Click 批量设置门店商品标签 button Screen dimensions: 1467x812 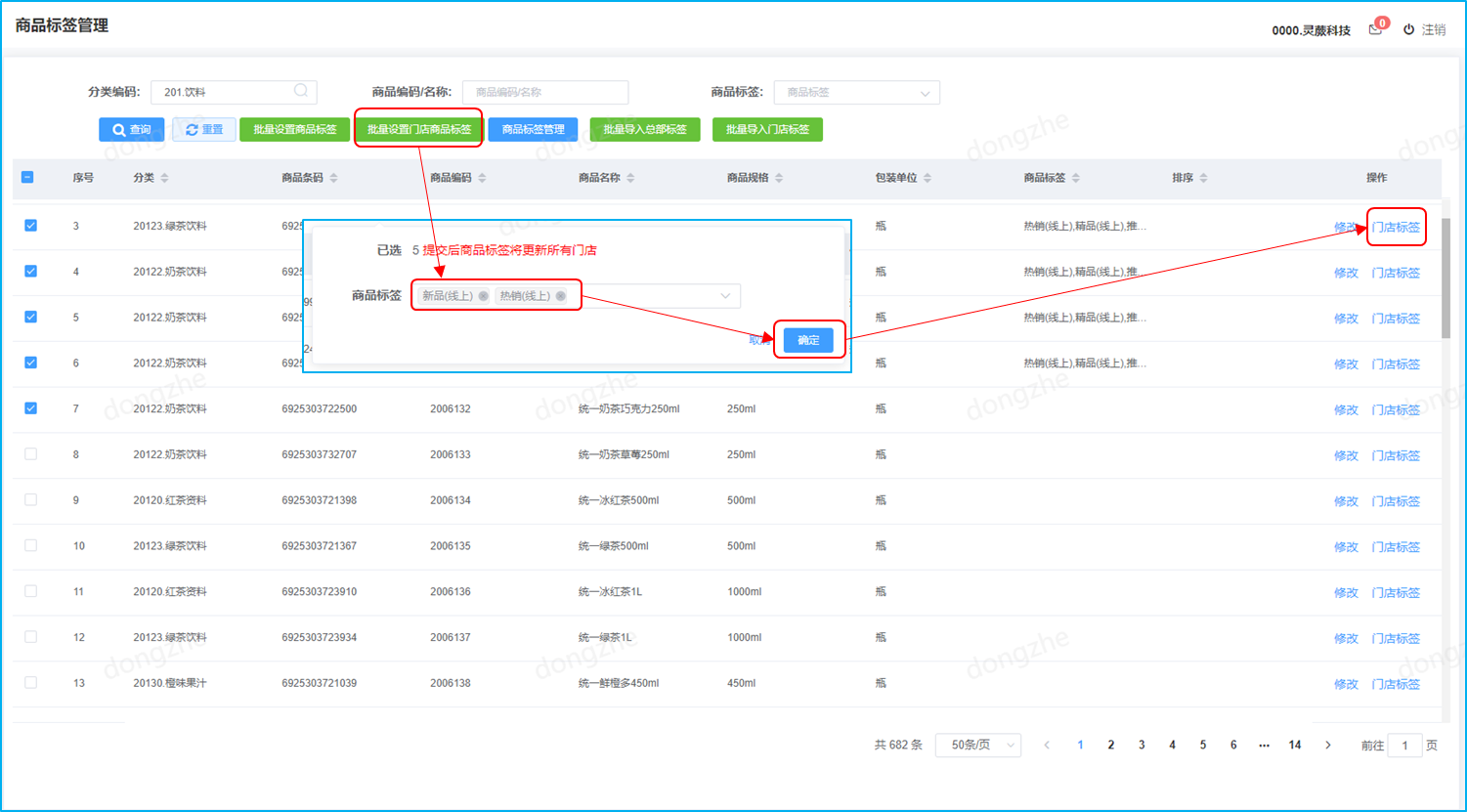tap(418, 129)
